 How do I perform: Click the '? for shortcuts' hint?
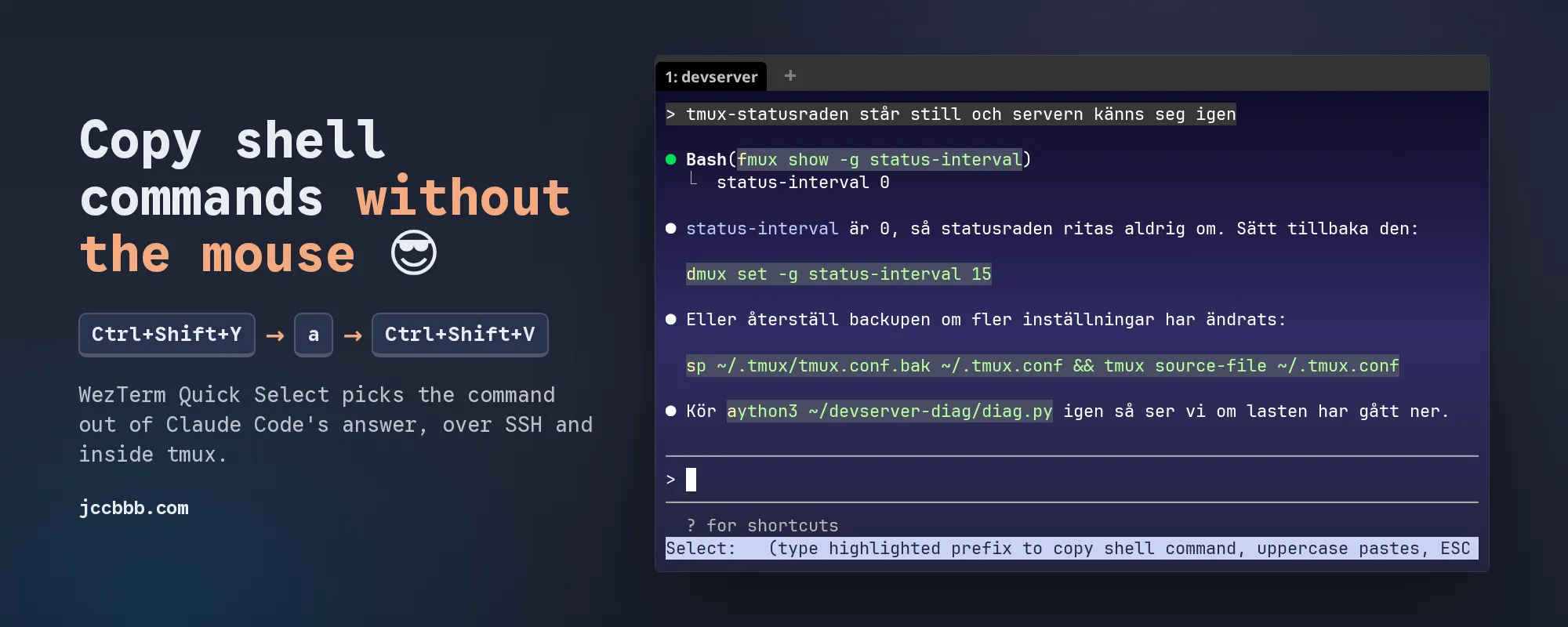click(x=762, y=526)
